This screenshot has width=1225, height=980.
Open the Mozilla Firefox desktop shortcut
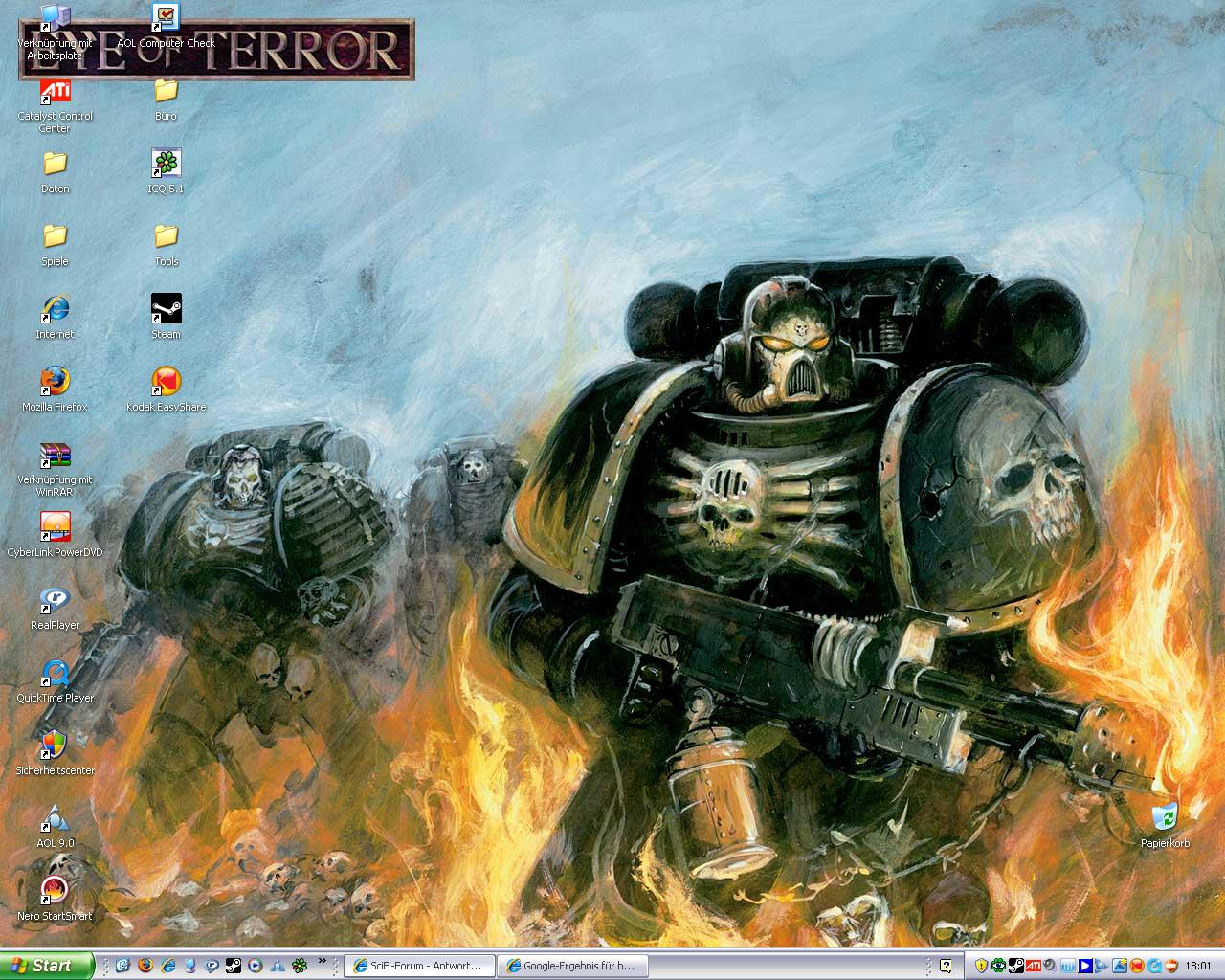(x=55, y=383)
